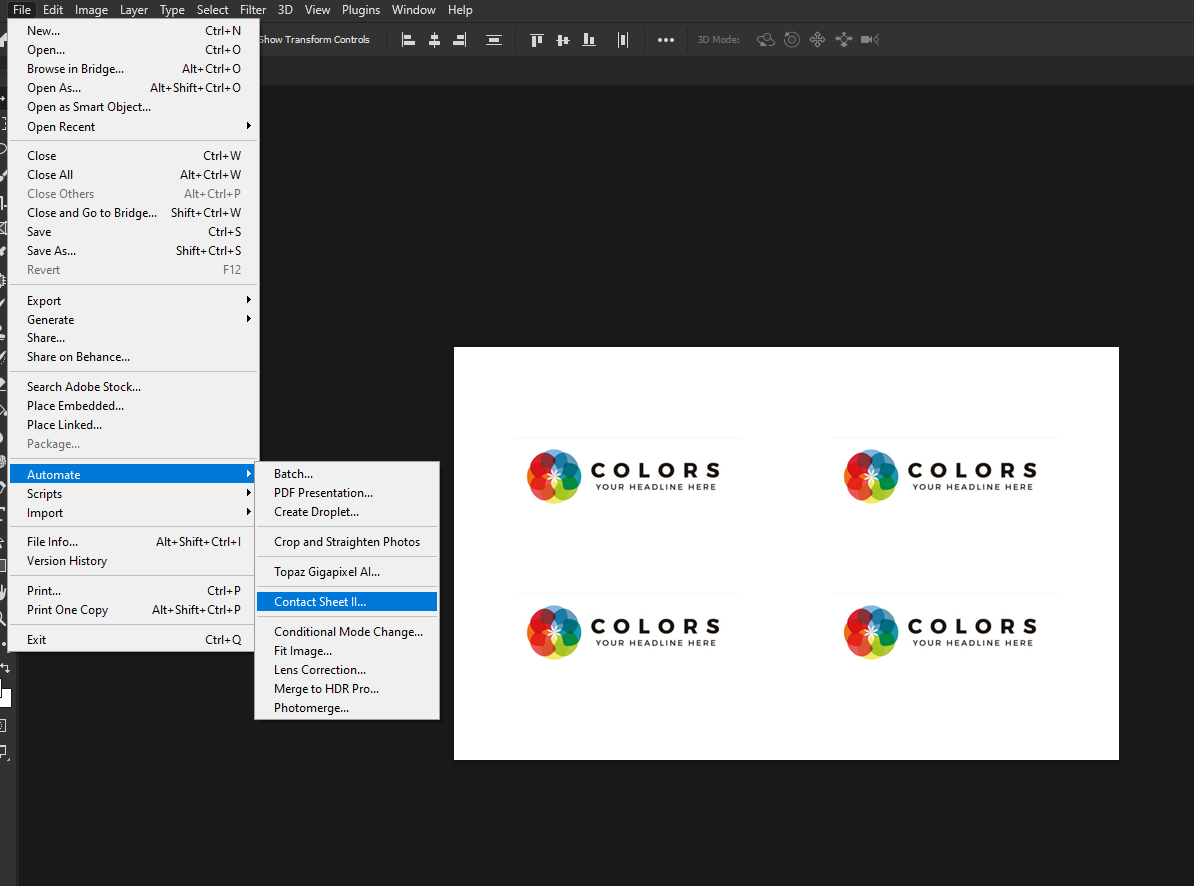
Task: Expand the Open Recent submenu
Action: pyautogui.click(x=133, y=126)
